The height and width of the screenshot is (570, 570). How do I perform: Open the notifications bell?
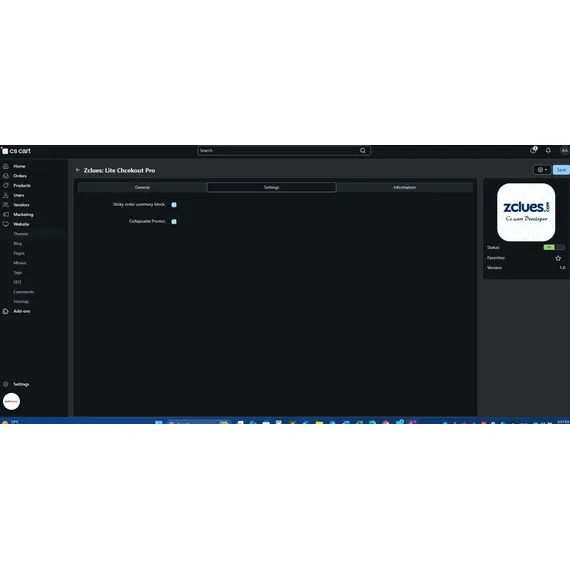tap(548, 150)
